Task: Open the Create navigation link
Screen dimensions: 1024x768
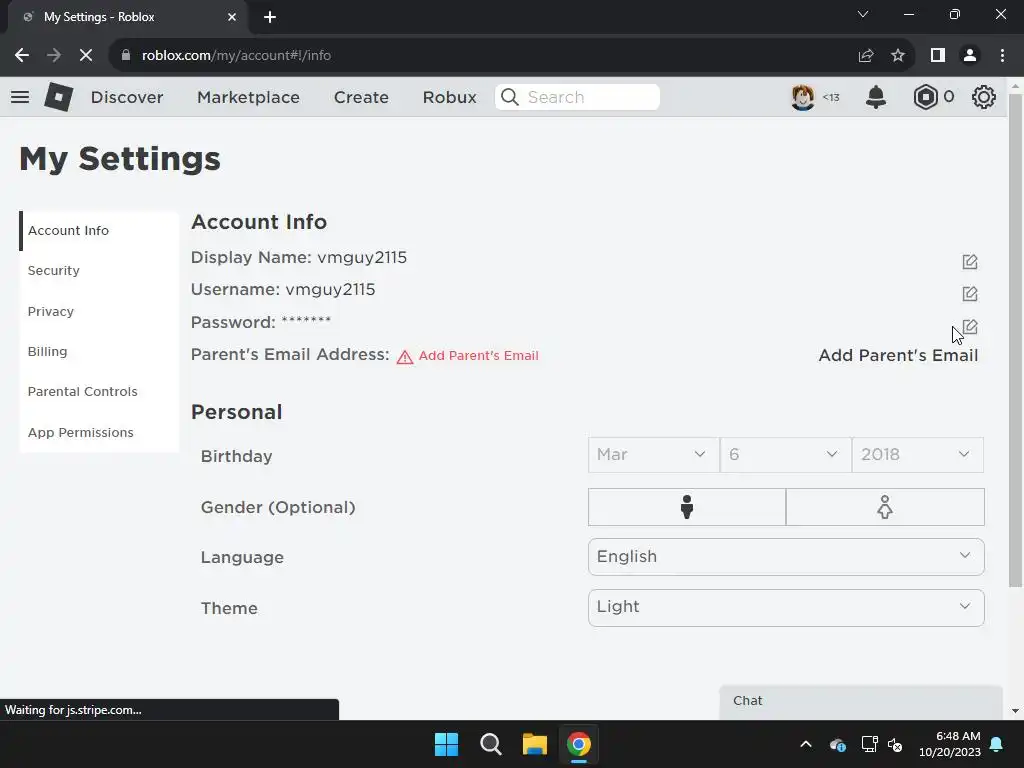Action: (361, 97)
